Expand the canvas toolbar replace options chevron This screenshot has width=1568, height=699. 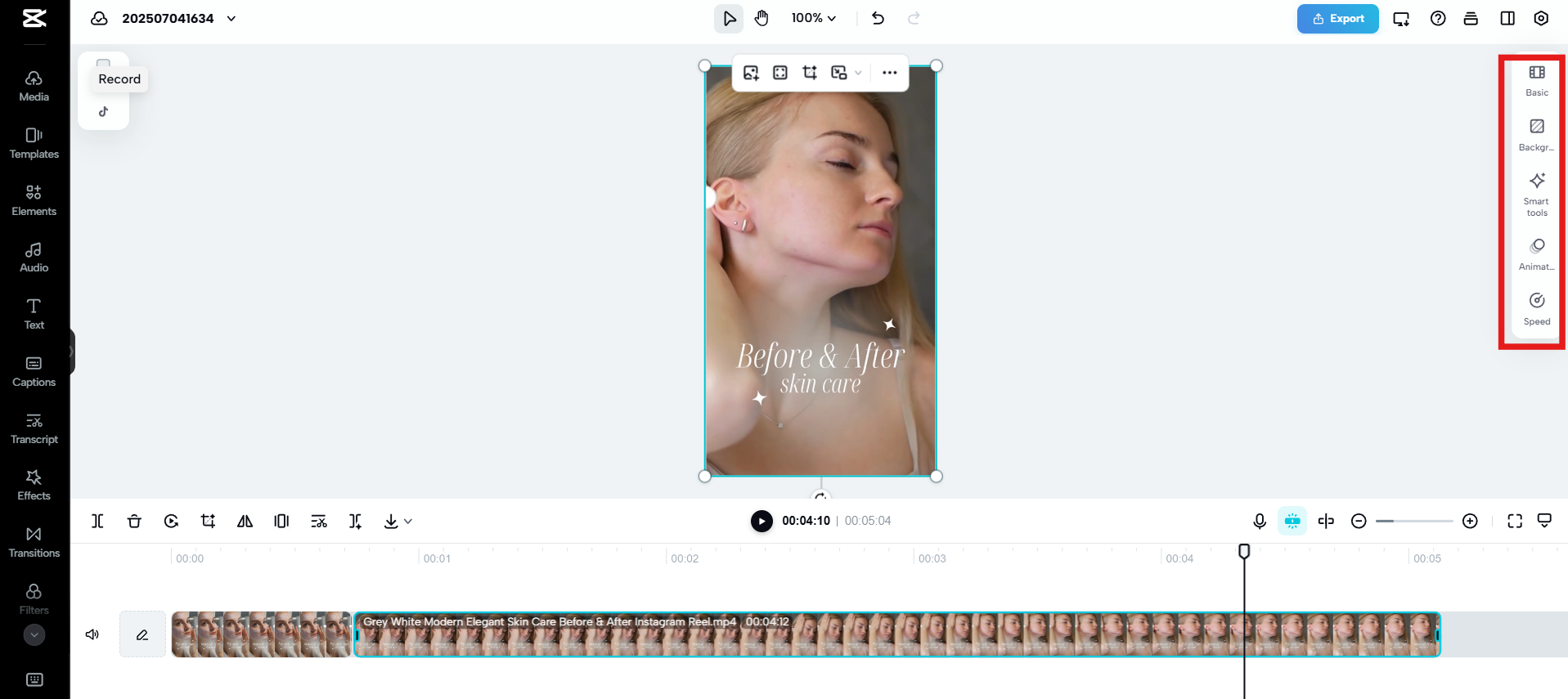coord(858,73)
